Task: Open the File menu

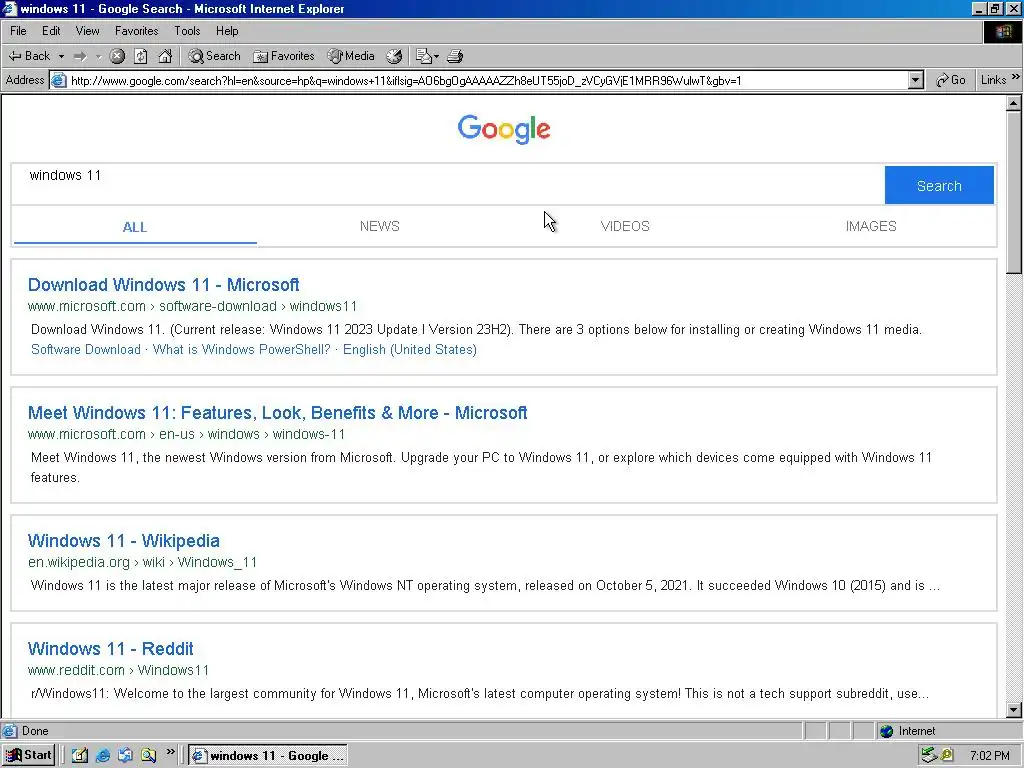Action: (x=18, y=31)
